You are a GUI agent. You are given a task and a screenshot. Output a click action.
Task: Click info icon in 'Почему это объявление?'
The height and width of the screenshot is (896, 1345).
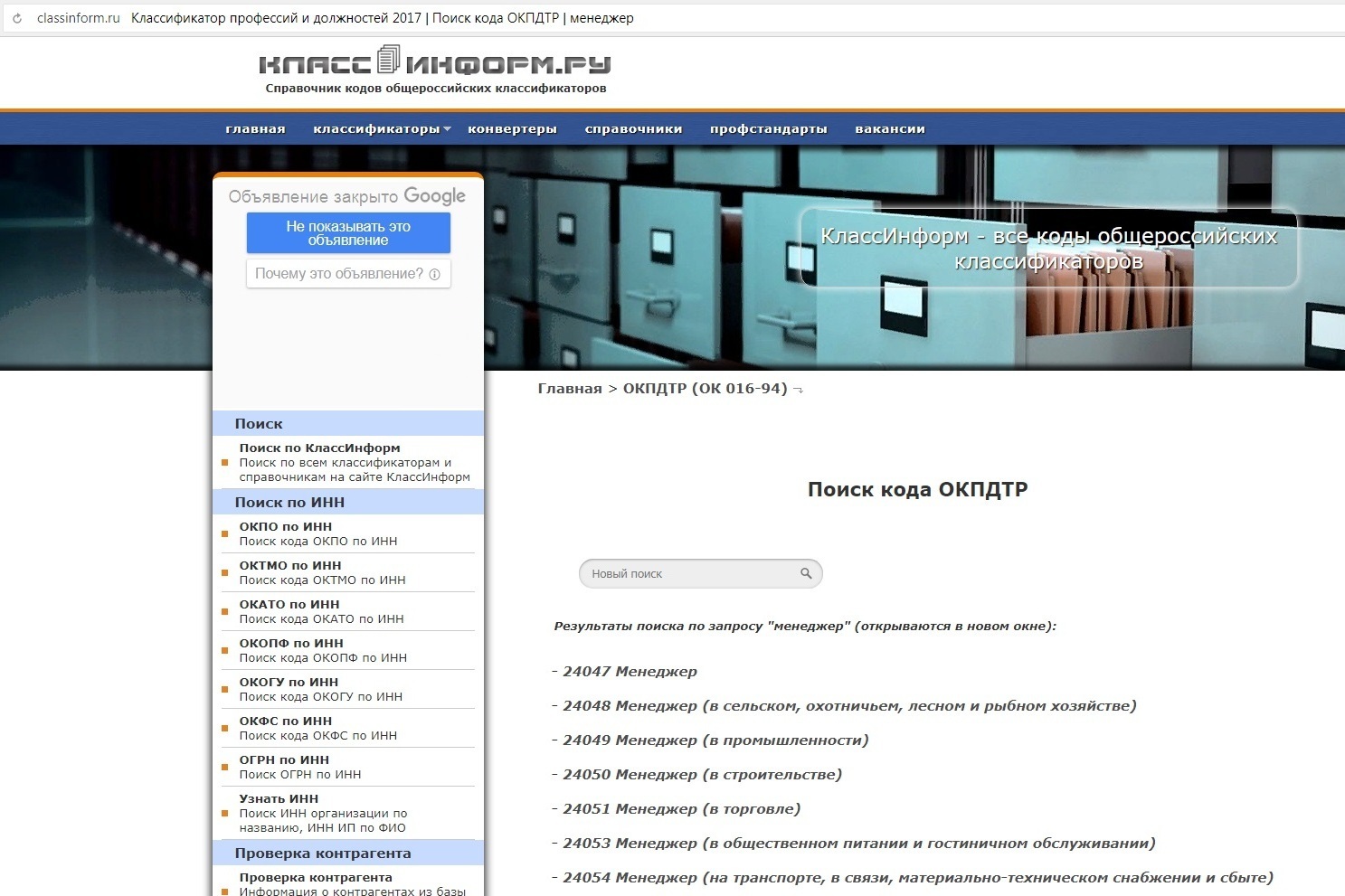coord(434,274)
